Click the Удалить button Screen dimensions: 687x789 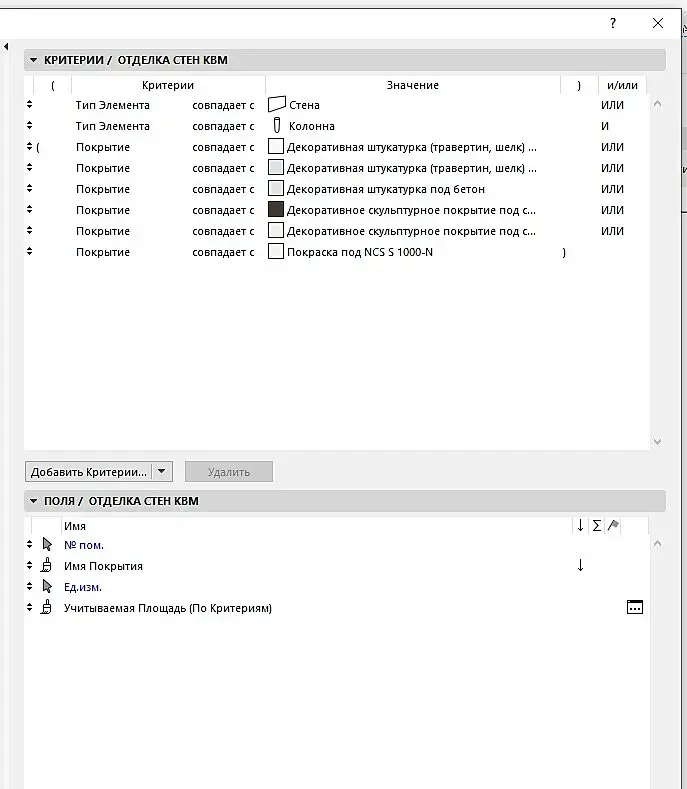229,471
